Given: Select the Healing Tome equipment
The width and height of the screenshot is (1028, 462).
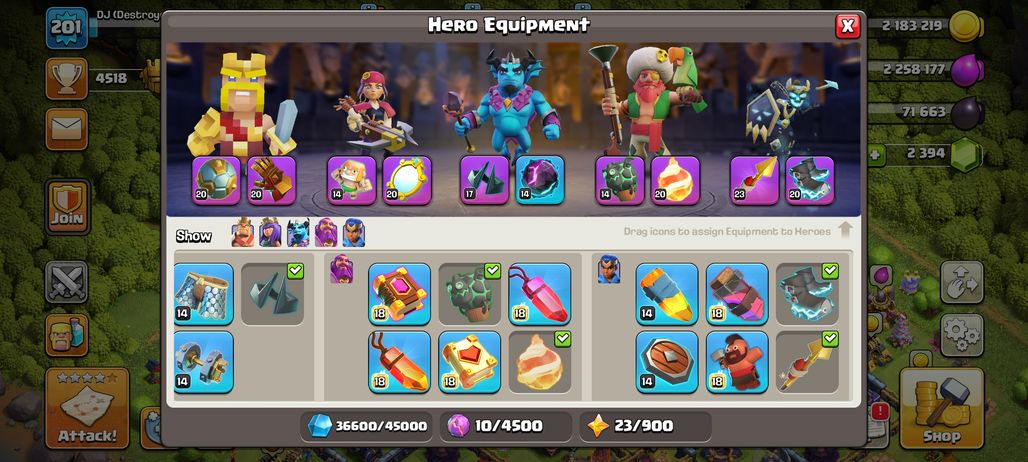Looking at the screenshot, I should pyautogui.click(x=469, y=362).
